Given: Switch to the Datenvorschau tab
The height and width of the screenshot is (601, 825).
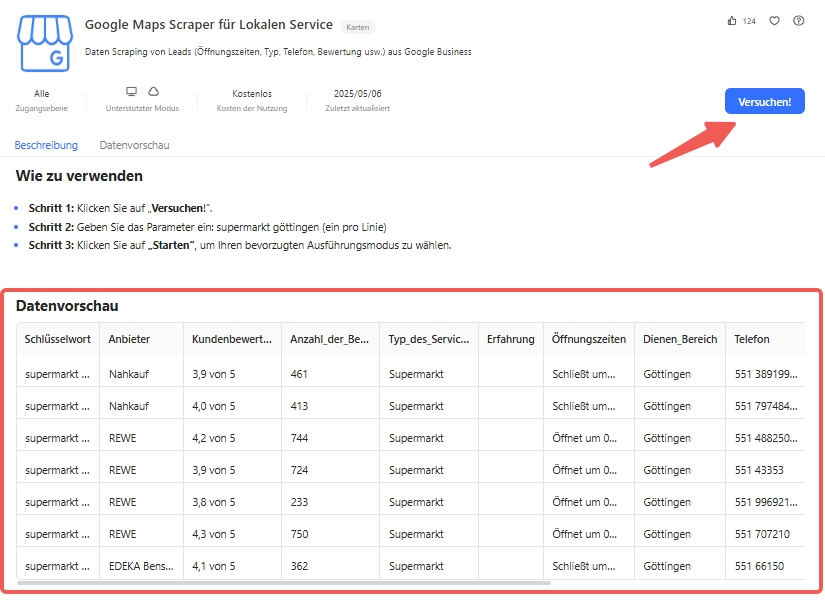Looking at the screenshot, I should [x=134, y=145].
